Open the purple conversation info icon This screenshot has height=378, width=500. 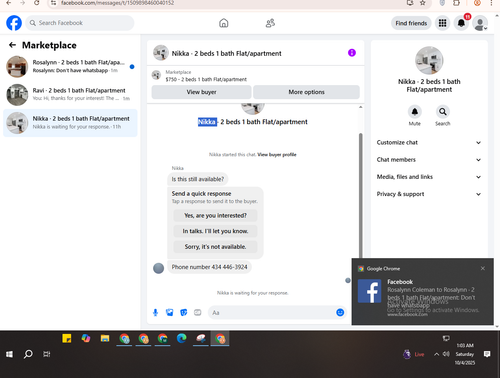click(352, 53)
